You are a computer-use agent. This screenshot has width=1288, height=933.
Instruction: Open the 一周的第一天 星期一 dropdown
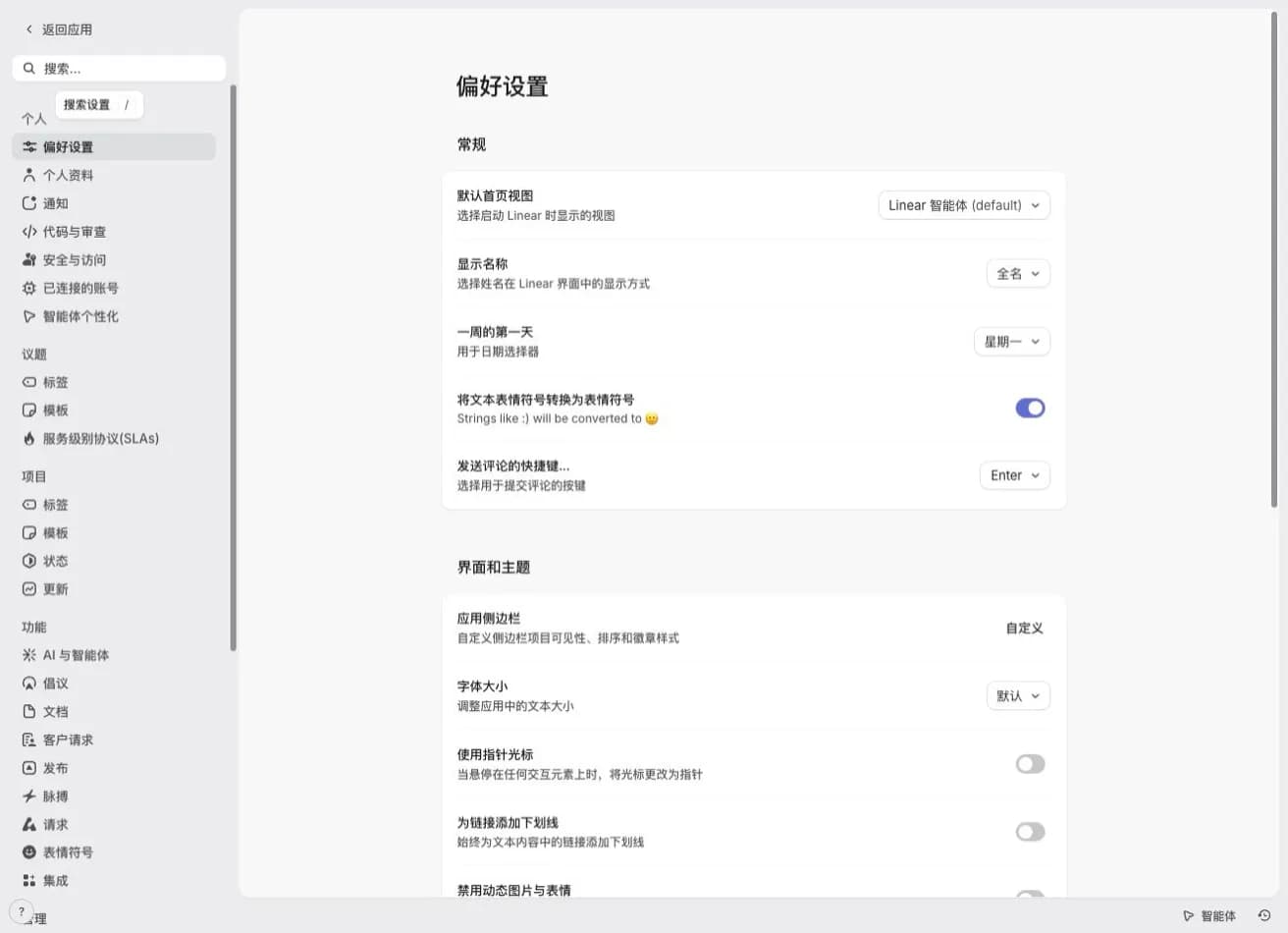click(x=1012, y=342)
